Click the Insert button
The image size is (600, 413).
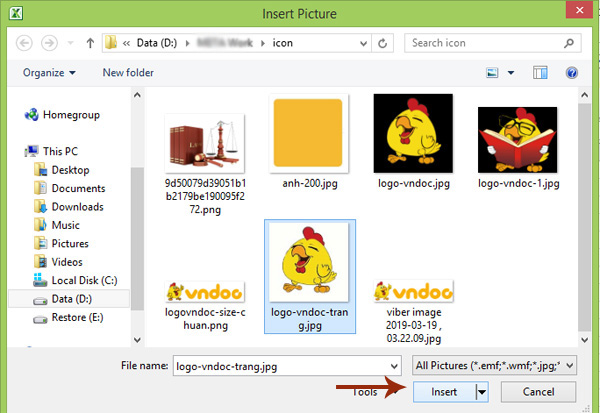(x=444, y=392)
